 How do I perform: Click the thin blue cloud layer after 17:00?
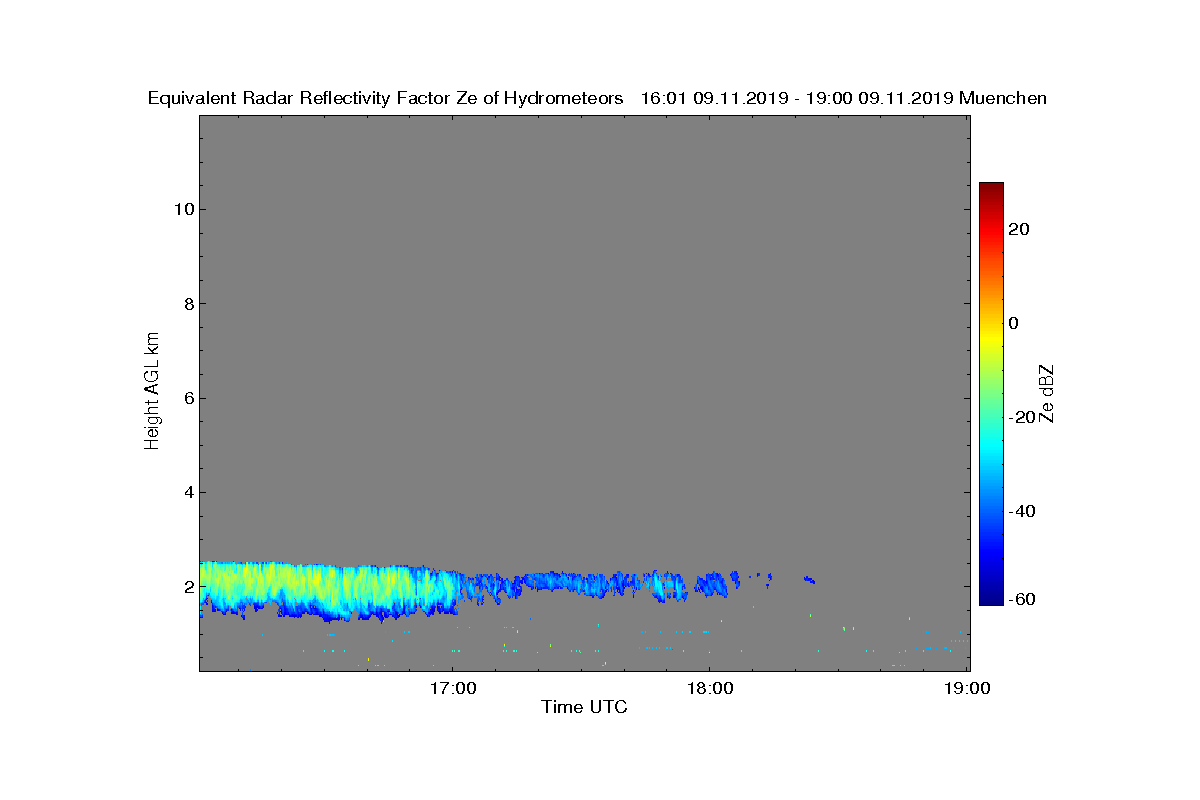575,586
